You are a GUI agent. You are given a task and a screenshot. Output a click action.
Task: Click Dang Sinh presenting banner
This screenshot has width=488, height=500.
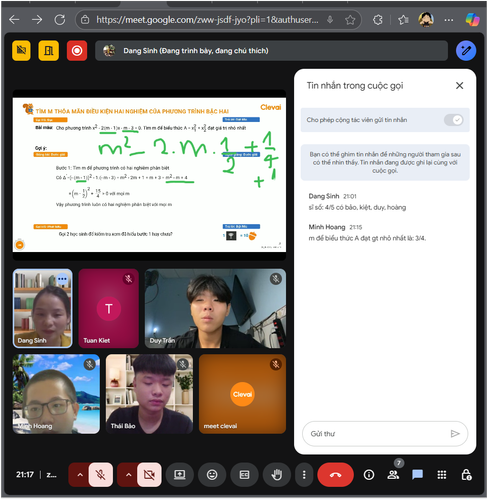click(x=271, y=51)
